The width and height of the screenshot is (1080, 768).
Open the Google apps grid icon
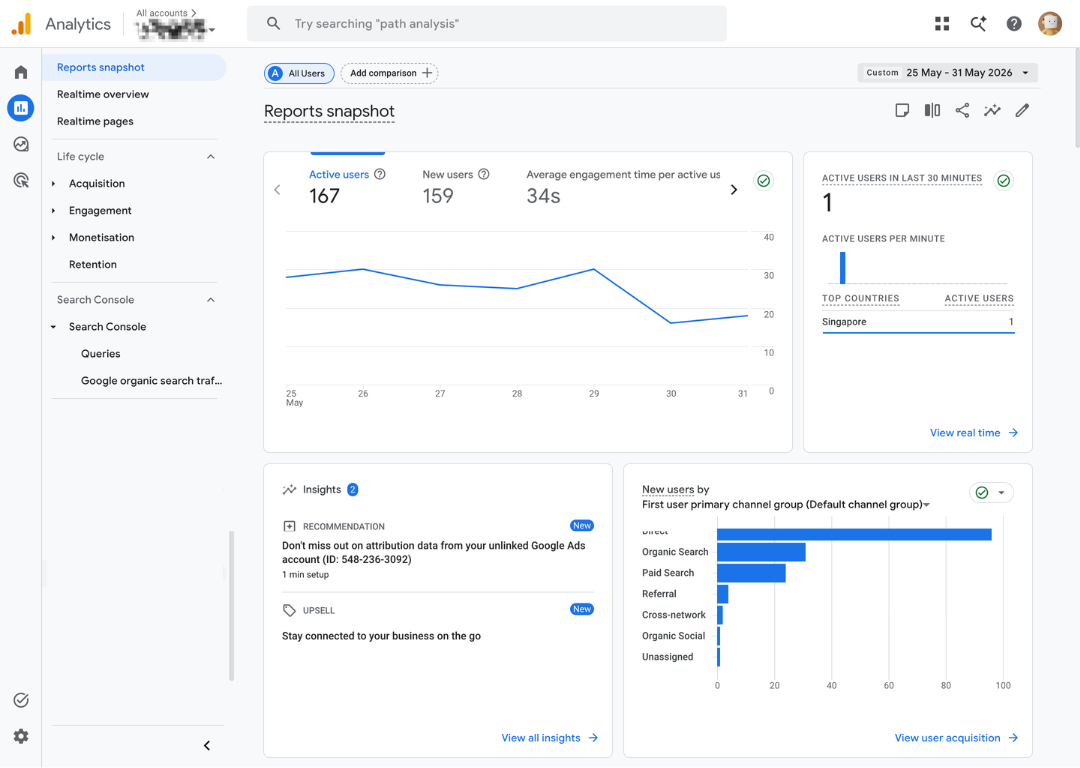coord(942,24)
